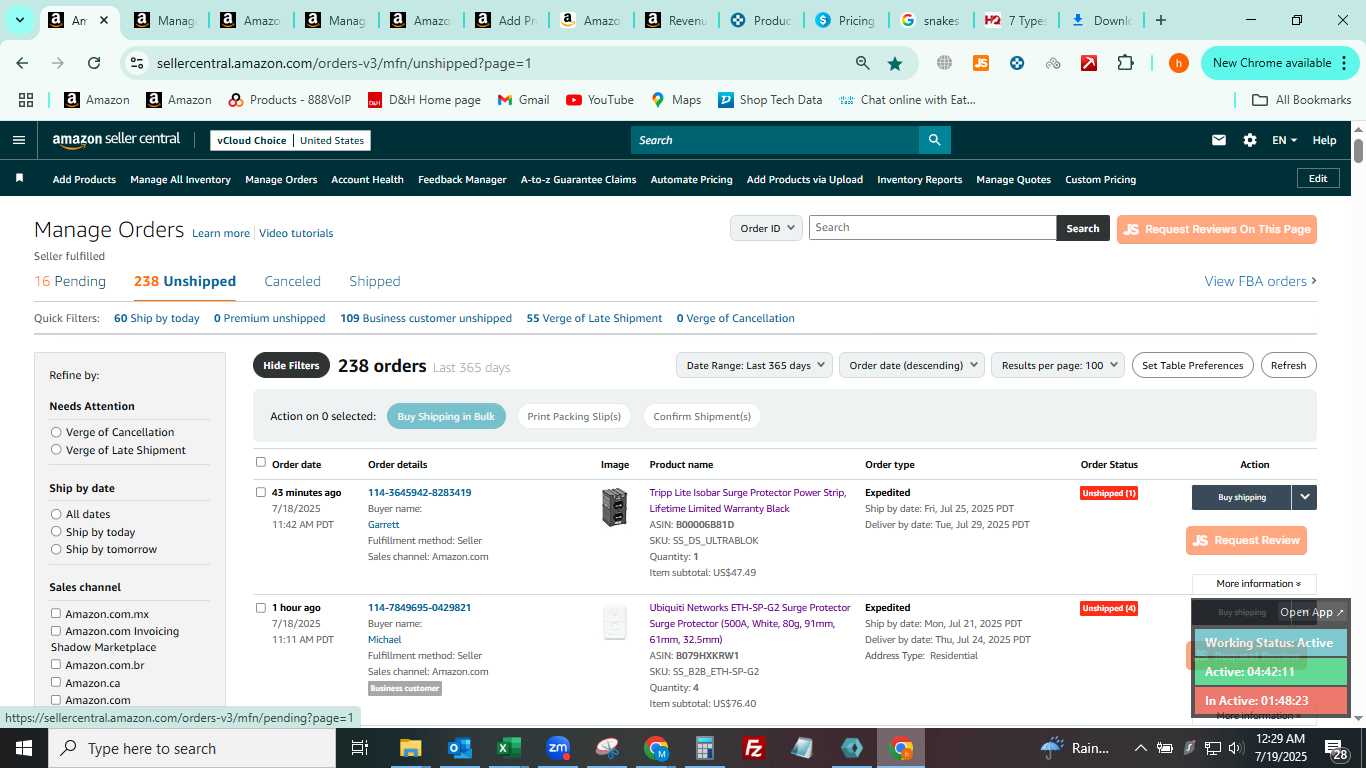This screenshot has width=1366, height=768.
Task: Select Ship by tomorrow radio option
Action: click(x=56, y=549)
